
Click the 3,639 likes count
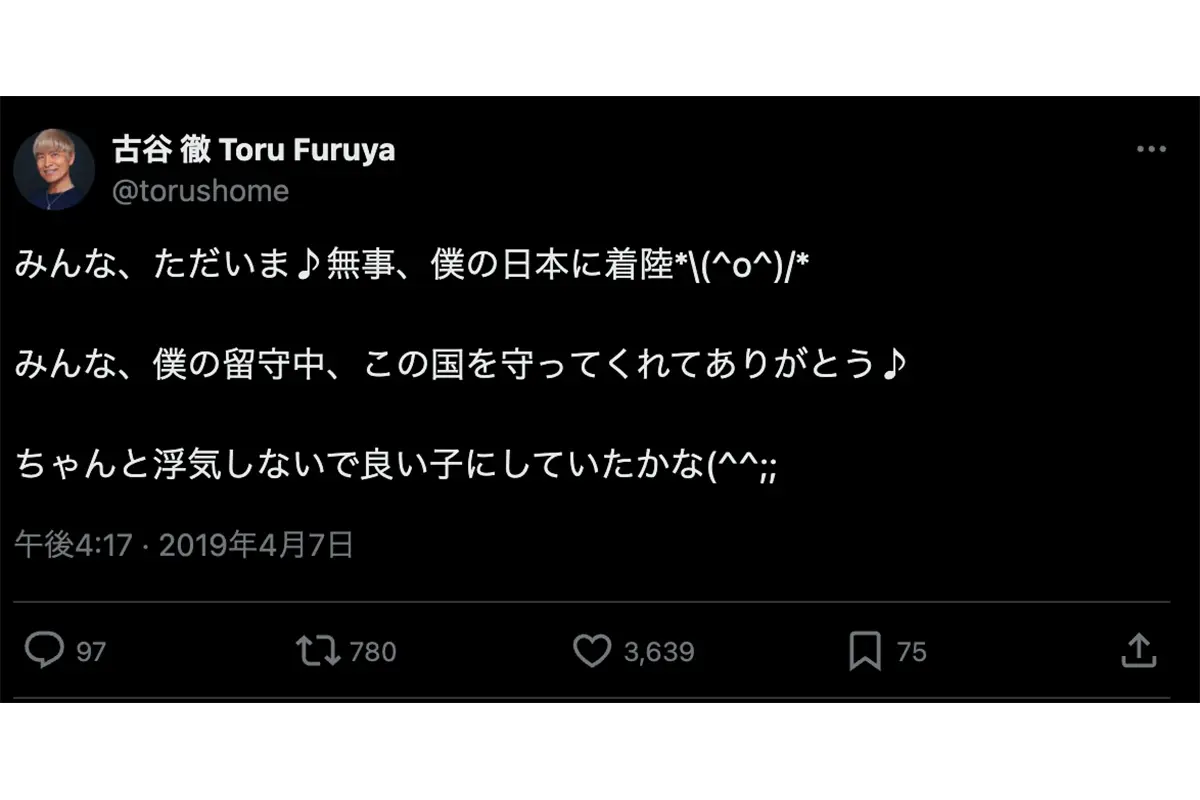pyautogui.click(x=659, y=652)
